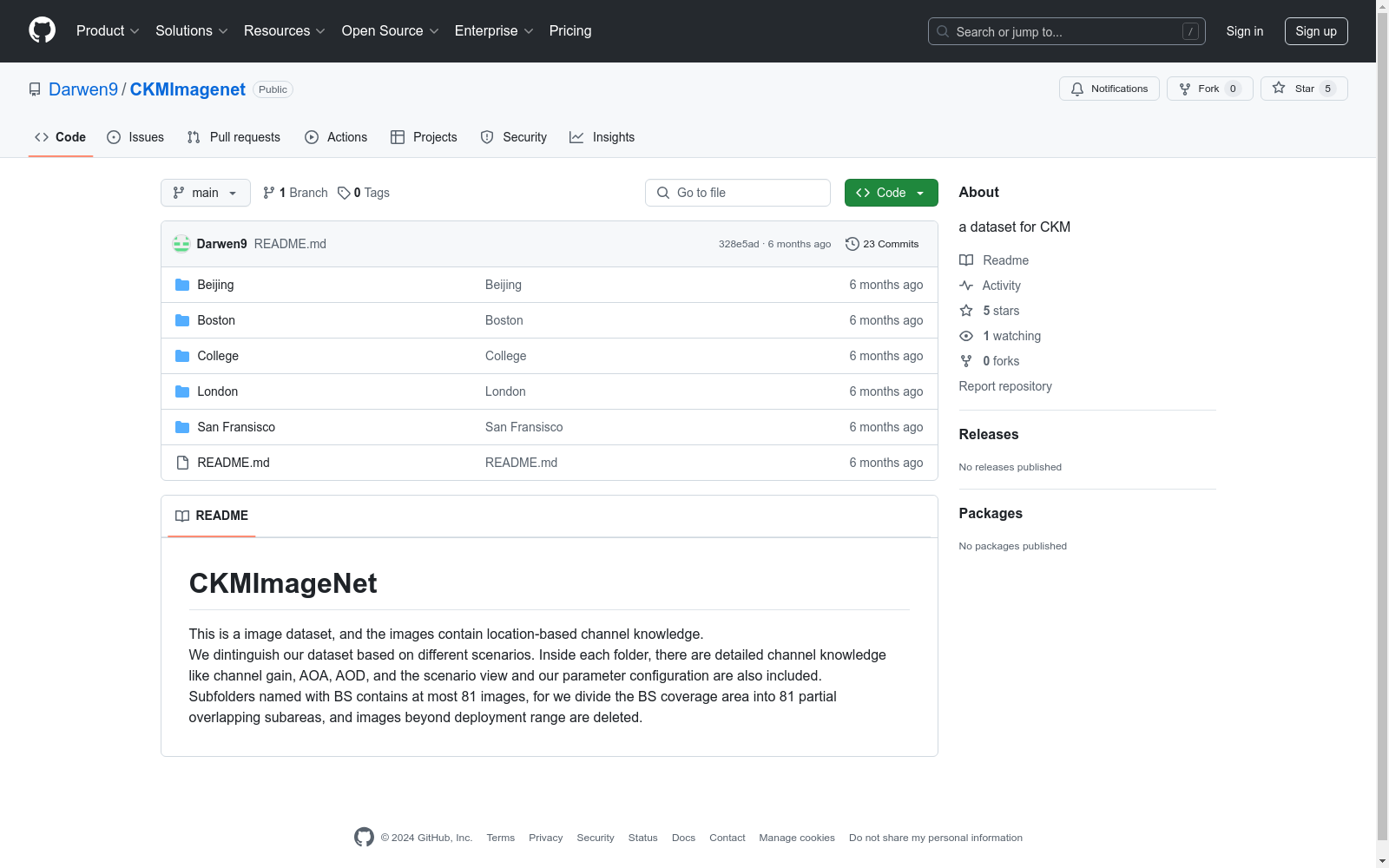This screenshot has height=868, width=1389.
Task: Open the London commit message link
Action: click(x=505, y=391)
